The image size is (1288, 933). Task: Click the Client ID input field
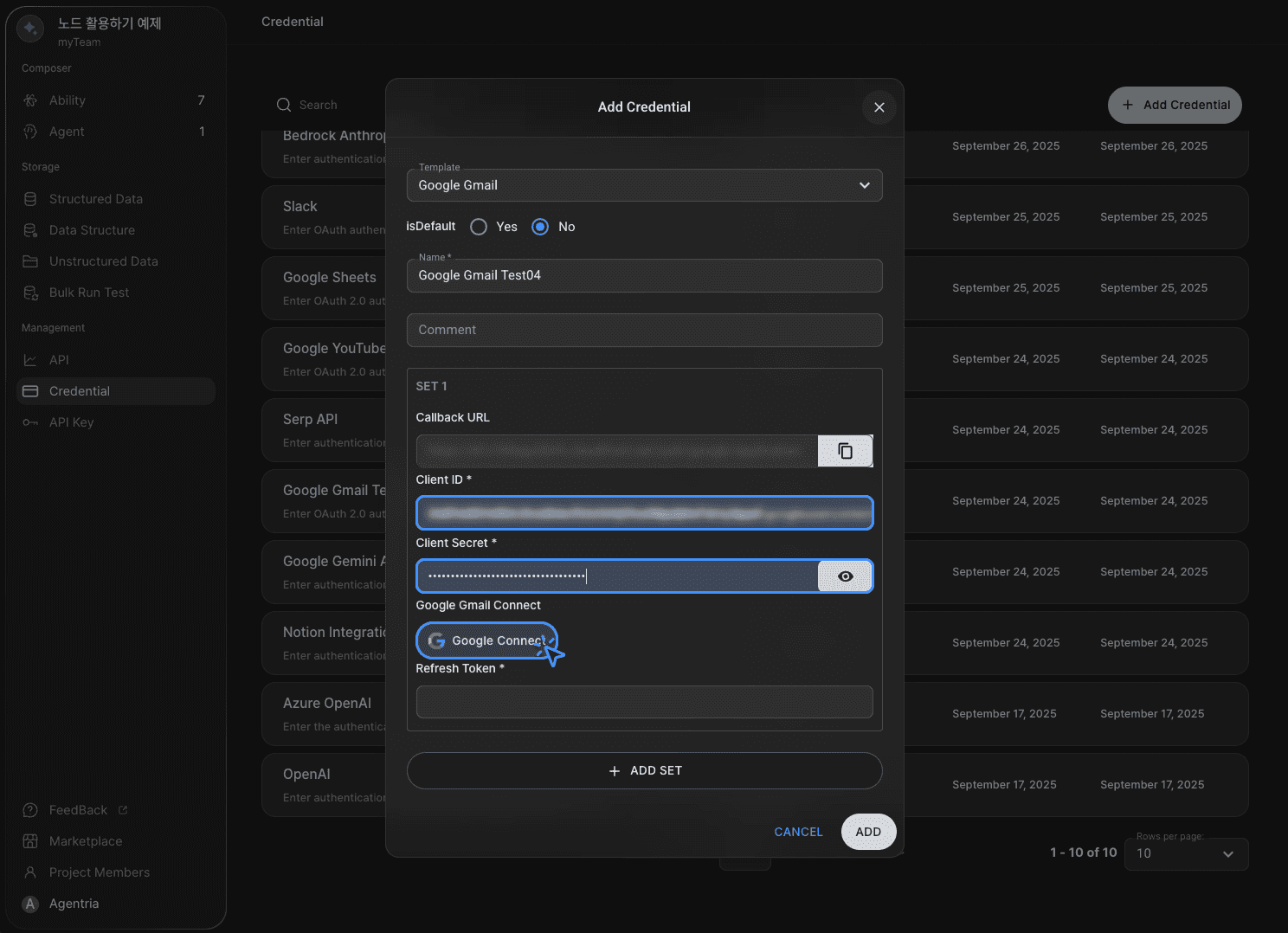click(645, 513)
